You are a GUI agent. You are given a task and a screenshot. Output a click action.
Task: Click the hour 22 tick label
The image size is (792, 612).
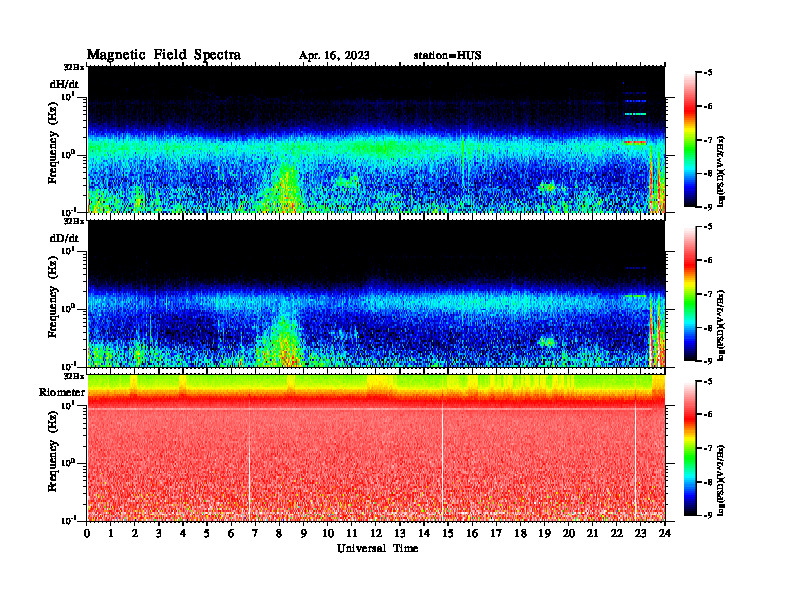(617, 533)
